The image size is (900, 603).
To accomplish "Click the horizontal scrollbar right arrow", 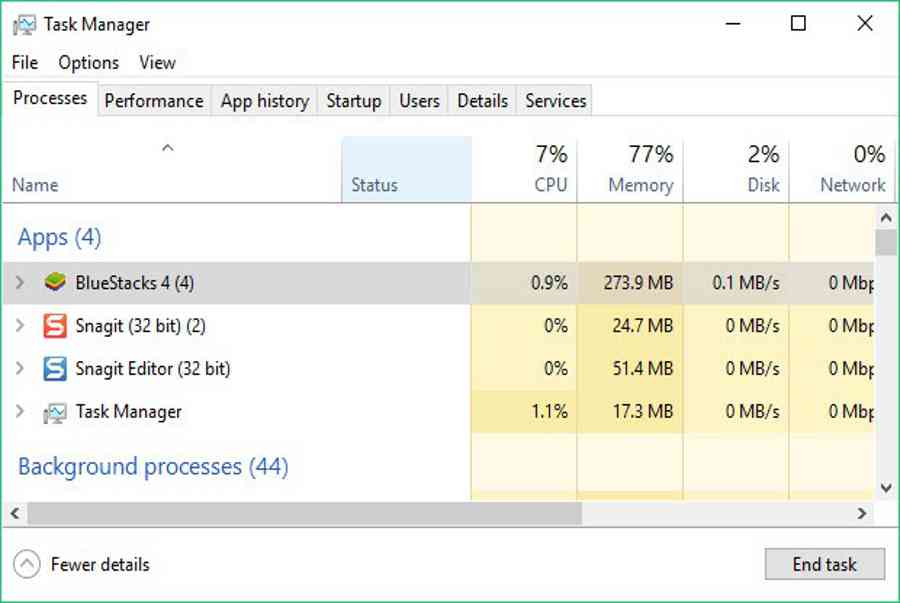I will coord(862,513).
